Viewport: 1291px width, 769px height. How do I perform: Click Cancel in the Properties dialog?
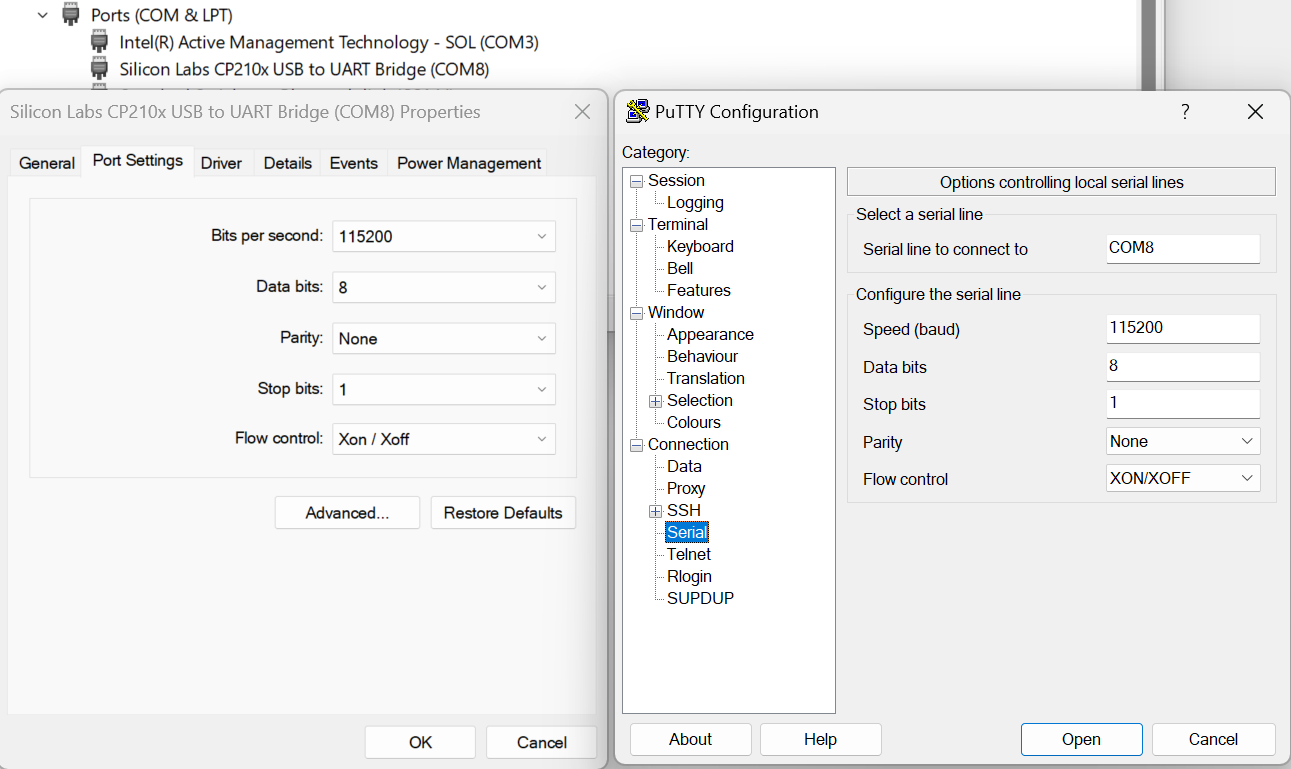[542, 742]
